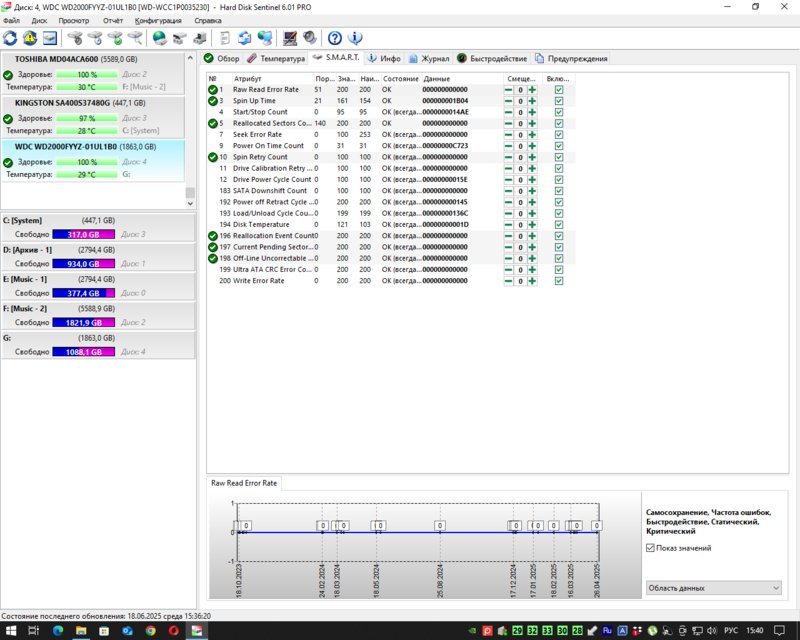Screen dimensions: 800x640
Task: Toggle the enable checkbox for Write Error Rate
Action: [559, 281]
